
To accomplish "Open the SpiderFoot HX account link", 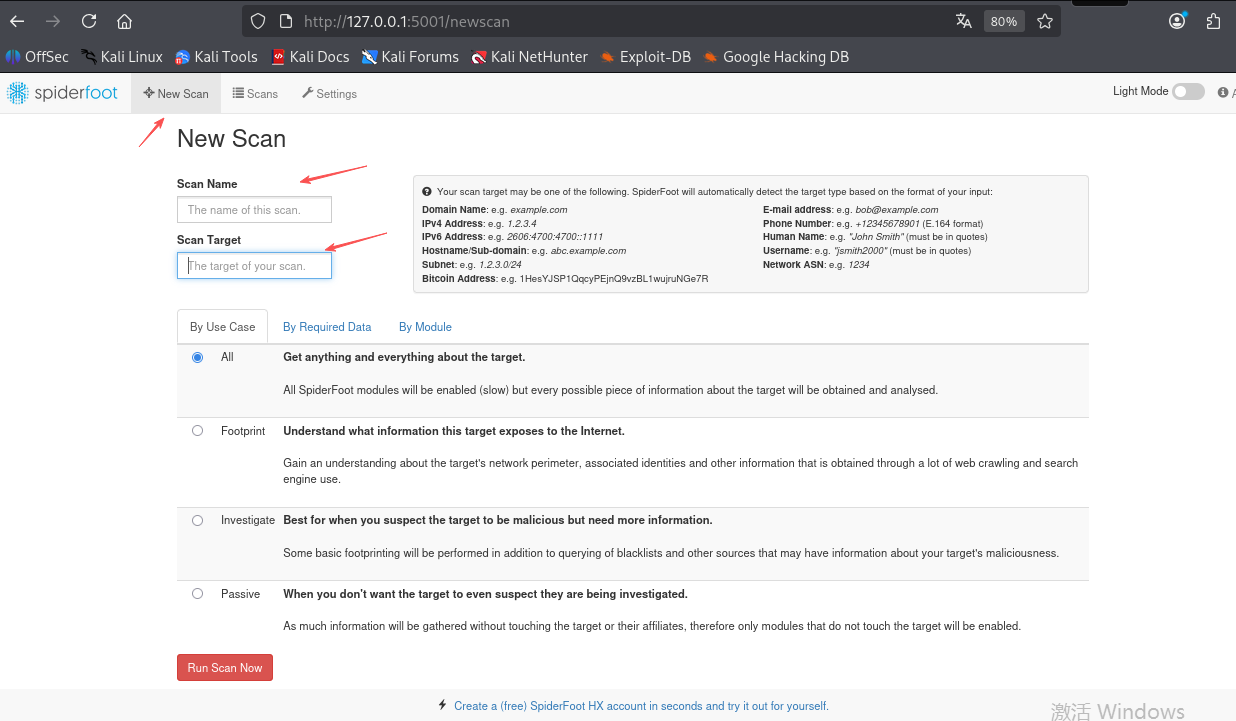I will click(641, 706).
